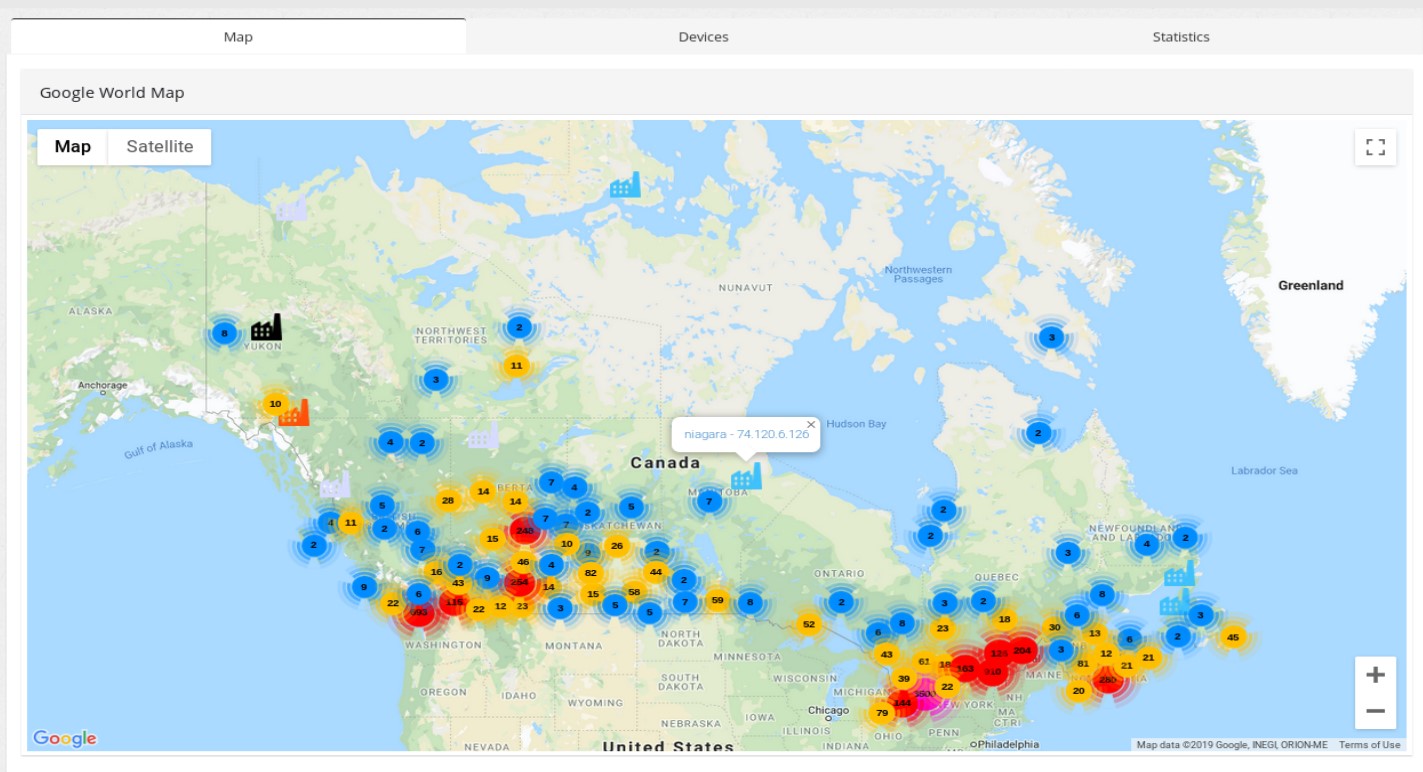
Task: Click the orange 52 cluster
Action: pyautogui.click(x=809, y=624)
